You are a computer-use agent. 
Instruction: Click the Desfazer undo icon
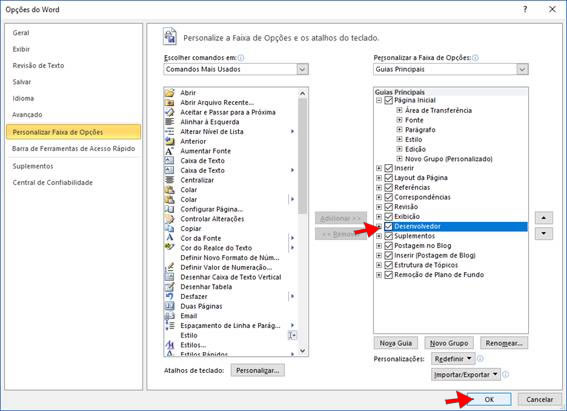169,296
